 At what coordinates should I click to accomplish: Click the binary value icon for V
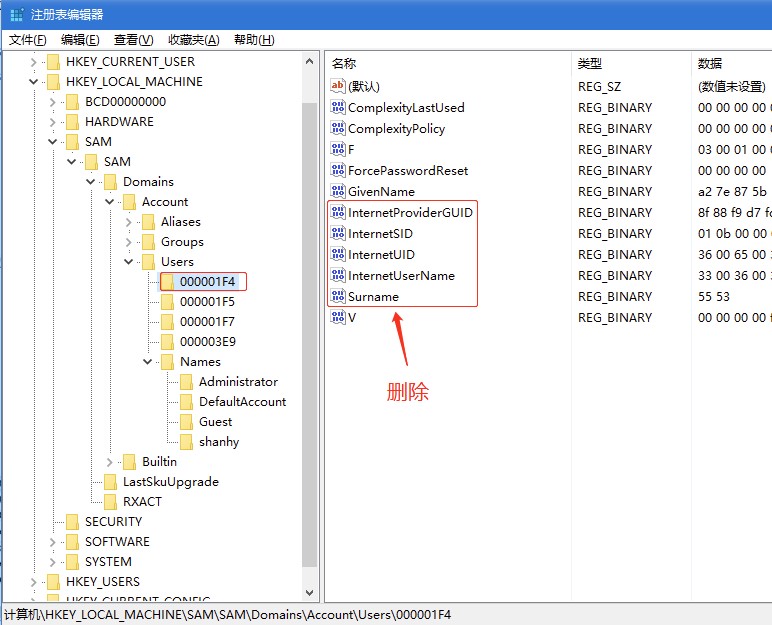click(338, 317)
